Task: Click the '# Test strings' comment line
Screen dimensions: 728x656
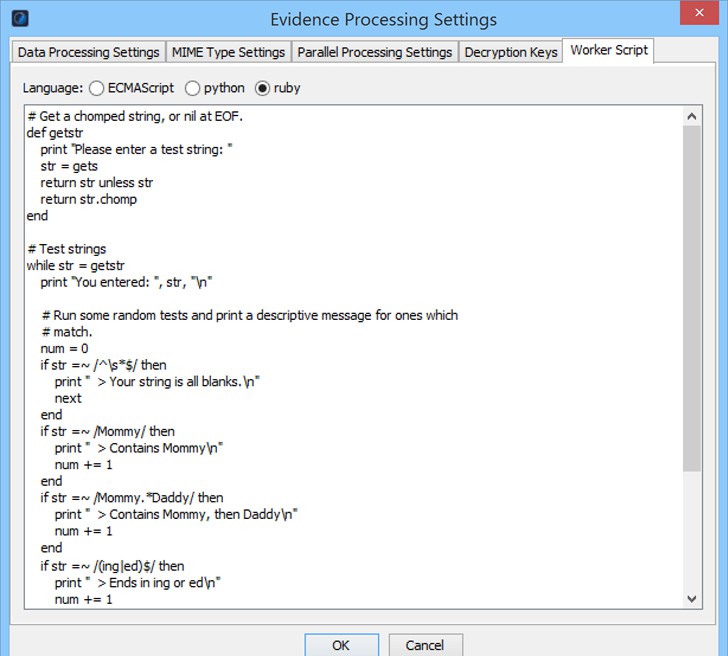Action: tap(67, 249)
